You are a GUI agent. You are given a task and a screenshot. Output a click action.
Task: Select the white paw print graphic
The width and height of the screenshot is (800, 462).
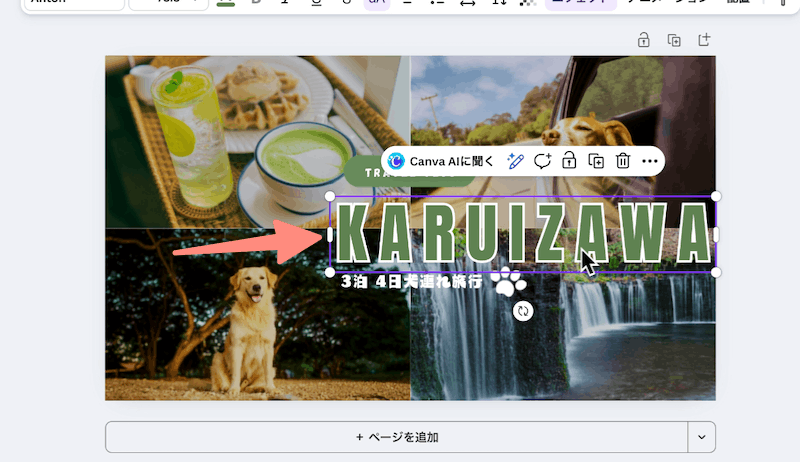(x=508, y=281)
